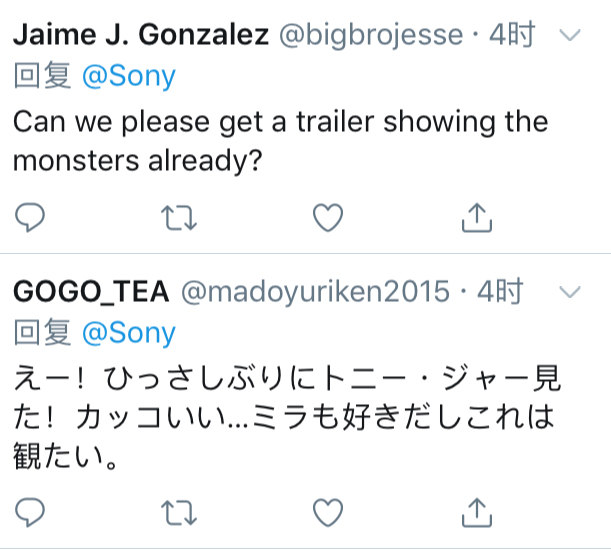Tap the 4时 timestamp on Jaime's tweet

pyautogui.click(x=512, y=35)
